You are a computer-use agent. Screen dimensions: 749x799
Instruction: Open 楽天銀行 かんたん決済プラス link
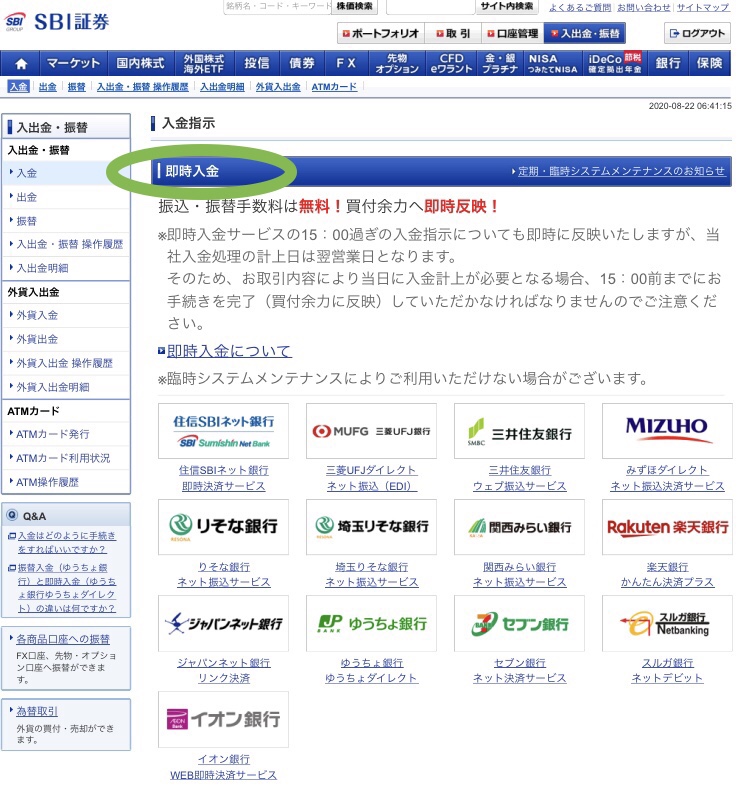[x=667, y=574]
